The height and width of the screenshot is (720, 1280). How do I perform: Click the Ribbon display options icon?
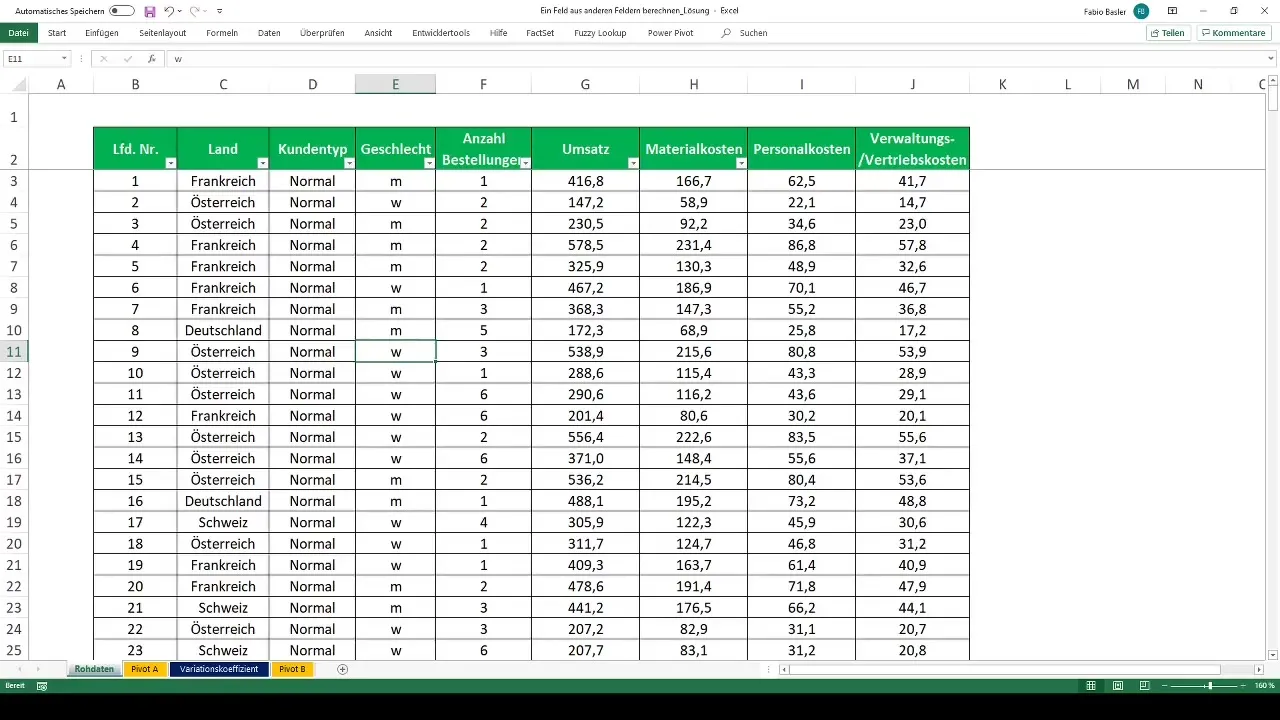[x=1172, y=11]
